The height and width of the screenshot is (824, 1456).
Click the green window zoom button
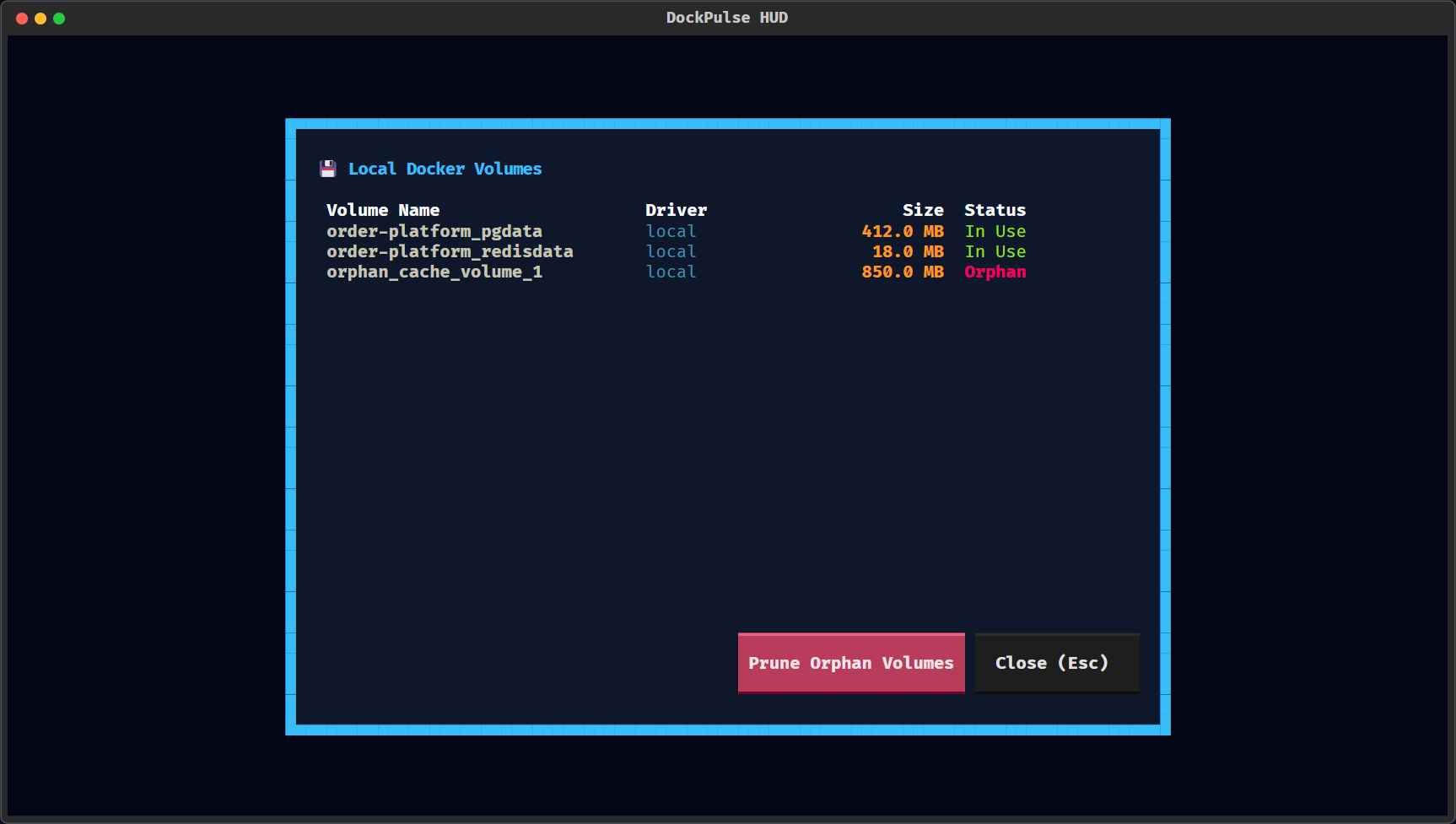point(59,19)
